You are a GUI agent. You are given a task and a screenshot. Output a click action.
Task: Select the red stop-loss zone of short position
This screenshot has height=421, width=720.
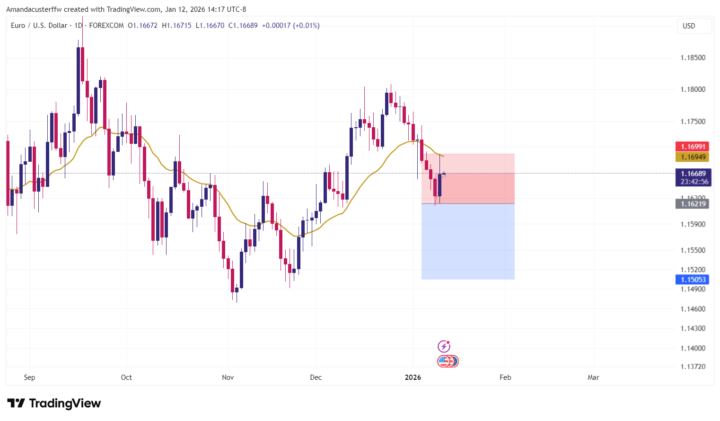tap(467, 177)
